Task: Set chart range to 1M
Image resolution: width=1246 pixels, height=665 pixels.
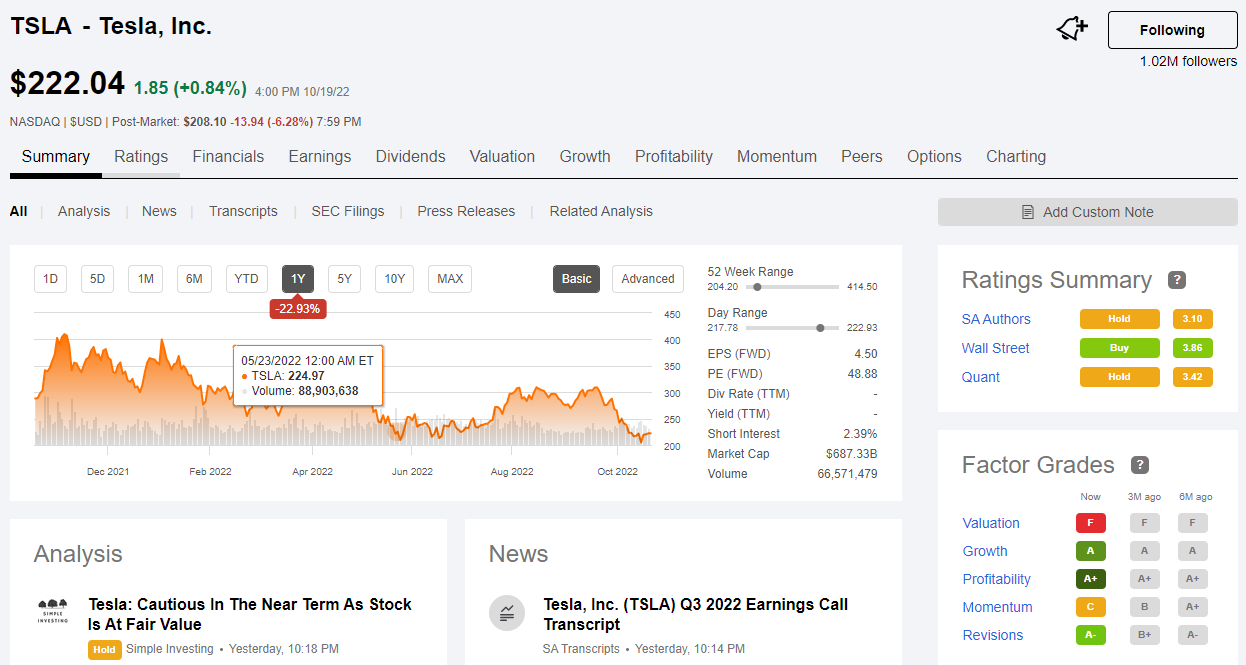Action: (x=145, y=279)
